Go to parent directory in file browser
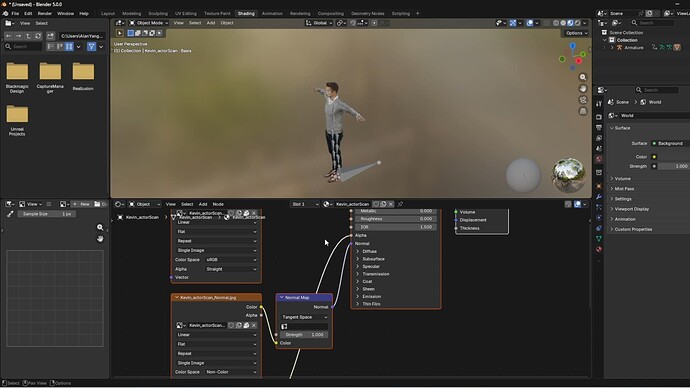690x388 pixels. pos(28,36)
